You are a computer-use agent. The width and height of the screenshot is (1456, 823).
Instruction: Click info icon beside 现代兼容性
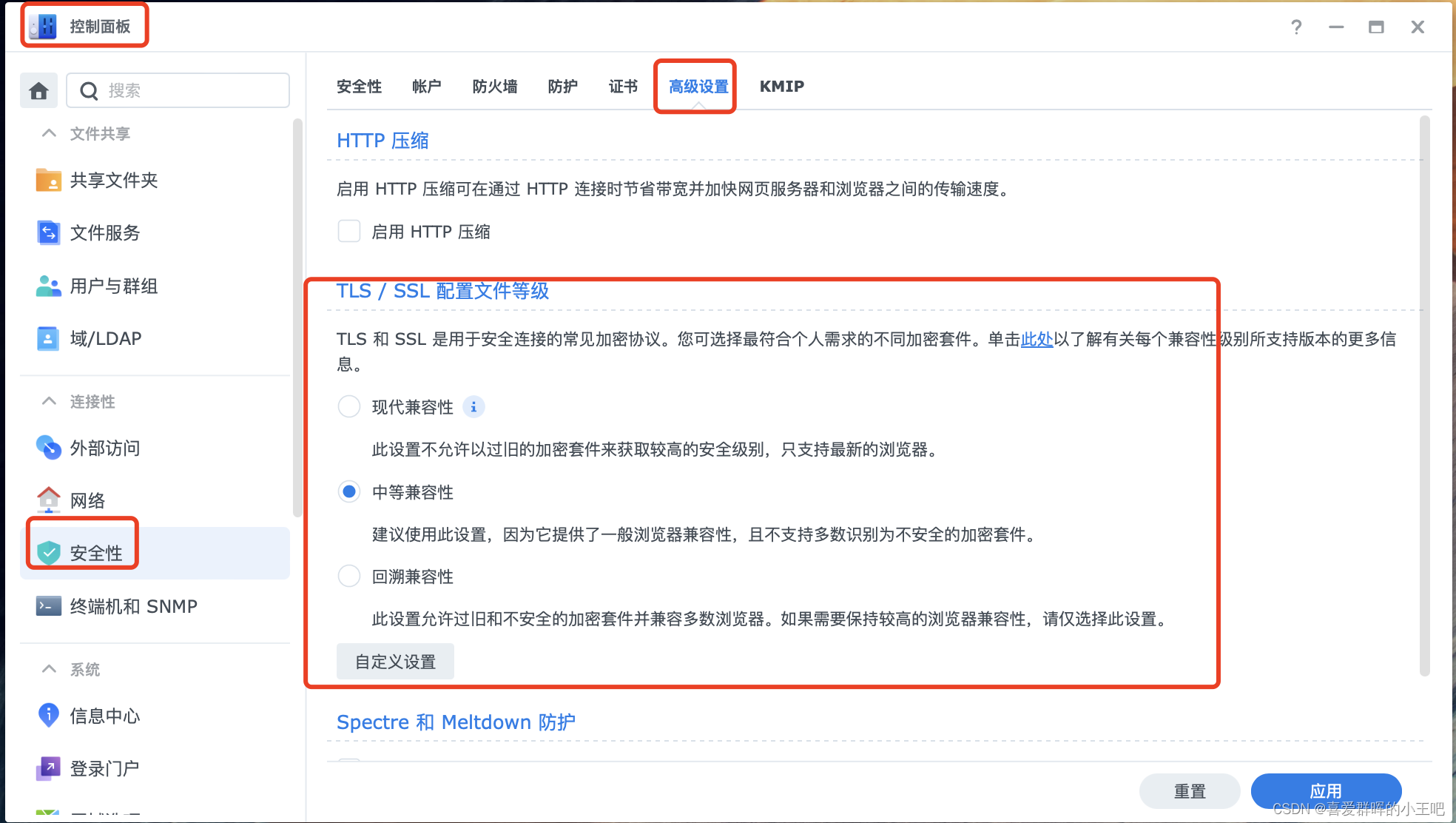(x=473, y=407)
